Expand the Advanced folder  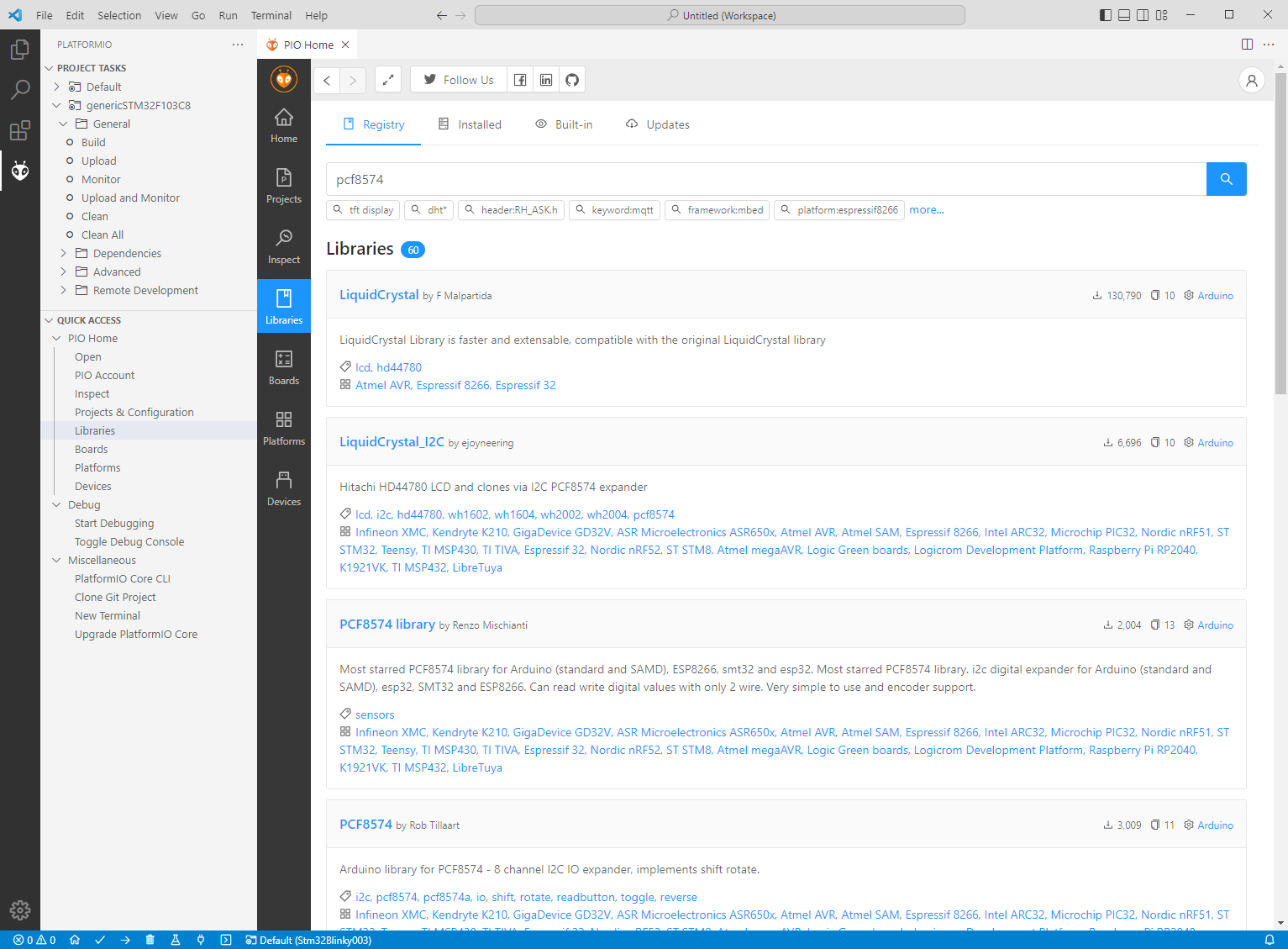point(63,272)
